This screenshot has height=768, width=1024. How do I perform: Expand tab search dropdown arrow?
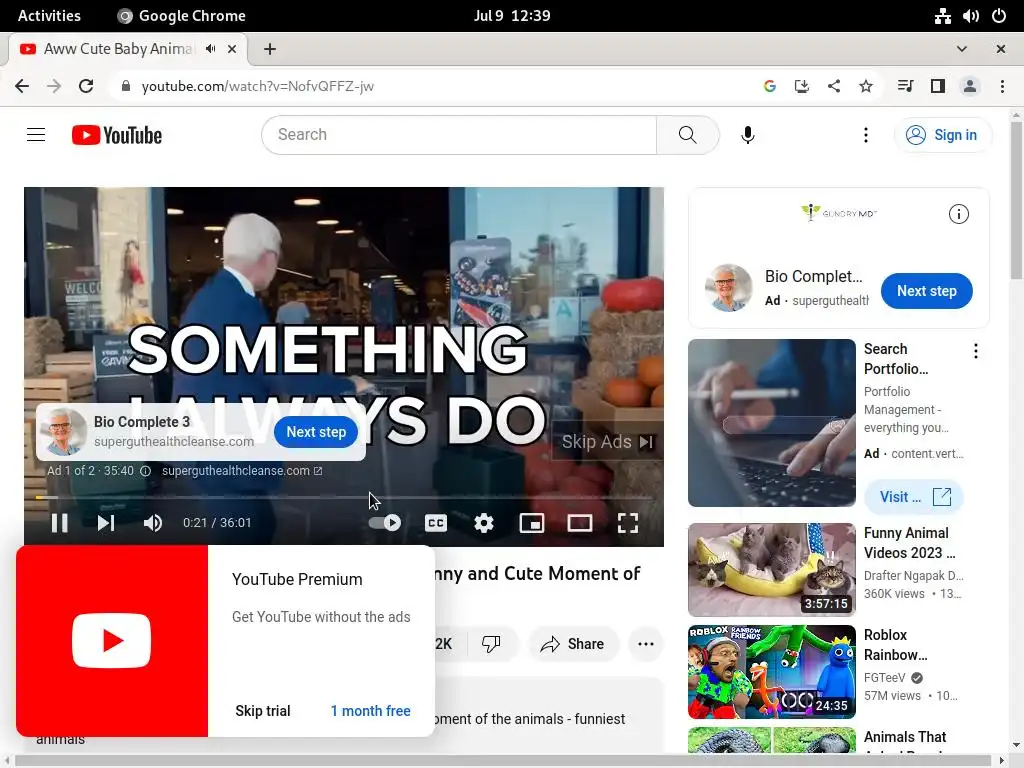click(962, 49)
